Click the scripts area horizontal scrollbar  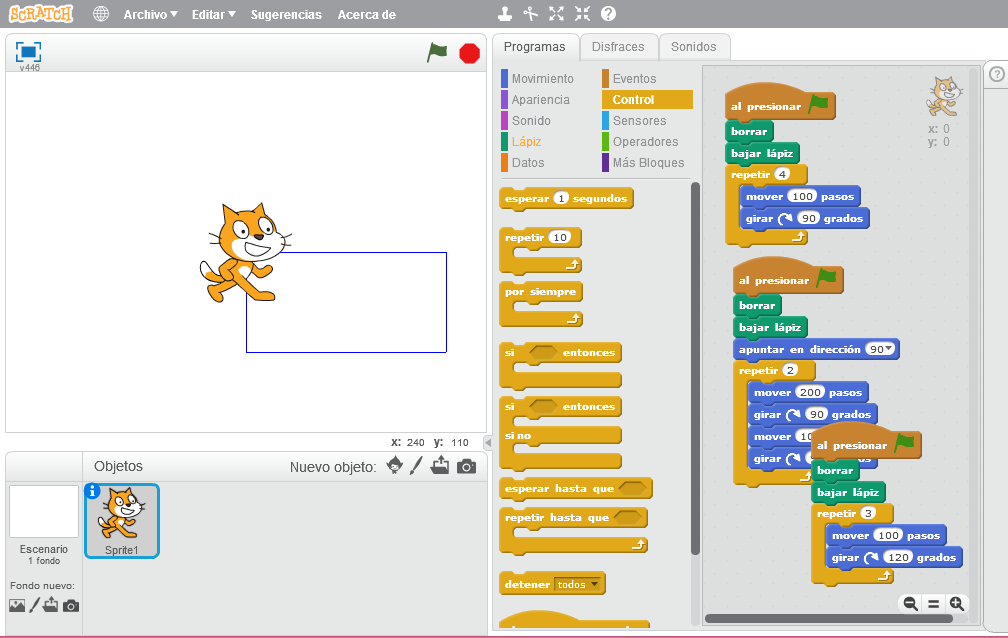coord(829,619)
